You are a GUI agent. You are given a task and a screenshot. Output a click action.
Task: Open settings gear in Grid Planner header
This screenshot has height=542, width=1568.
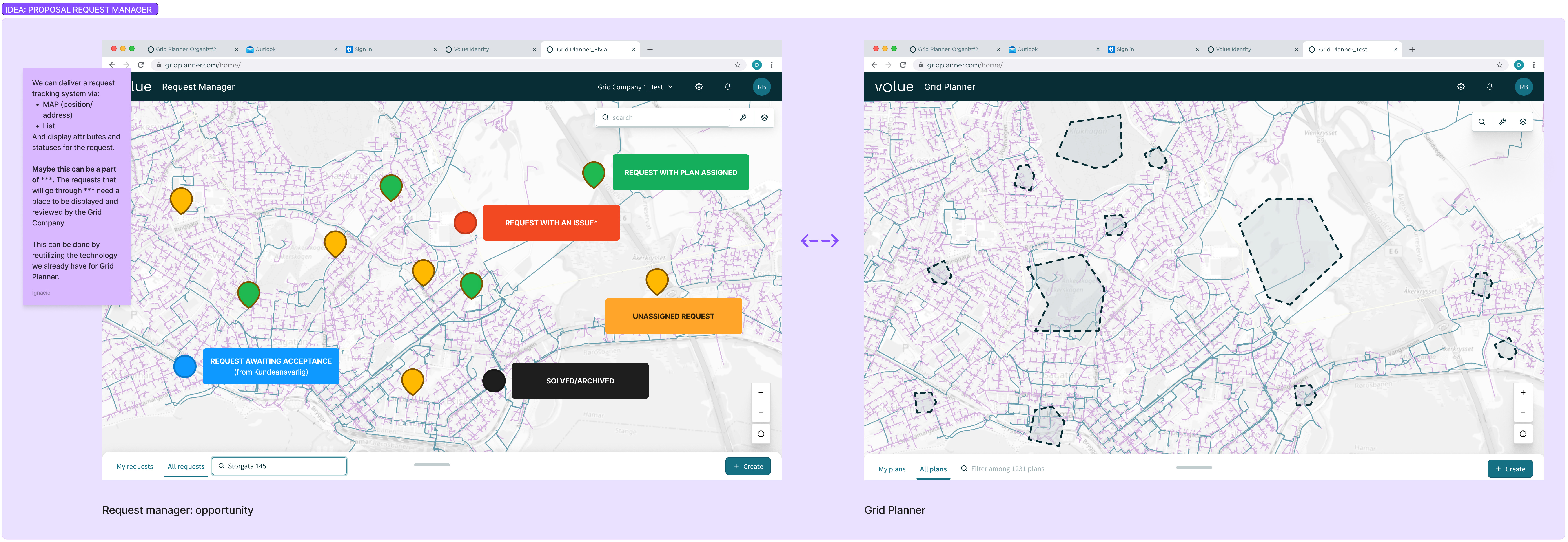coord(1461,87)
